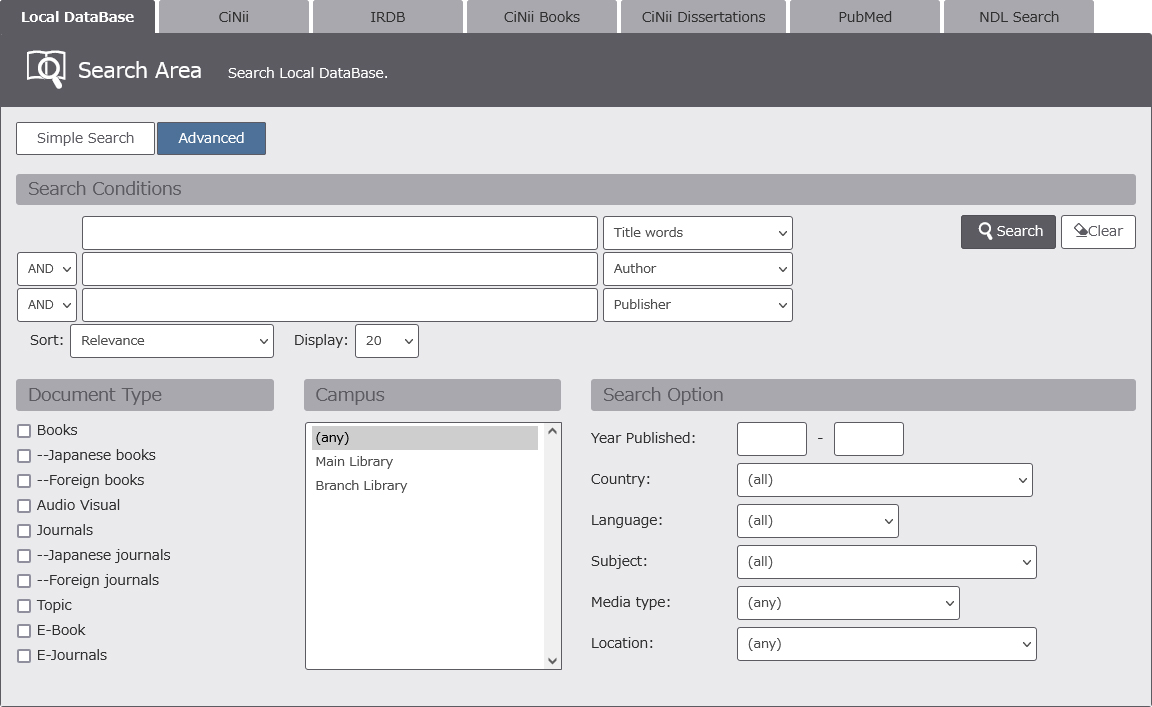
Task: Toggle the --Foreign journals checkbox
Action: point(24,581)
